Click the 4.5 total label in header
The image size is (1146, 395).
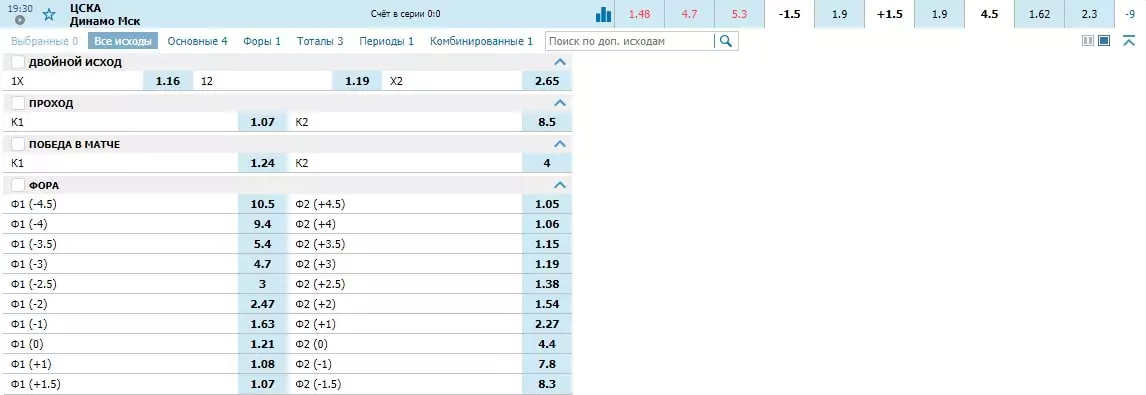point(990,14)
